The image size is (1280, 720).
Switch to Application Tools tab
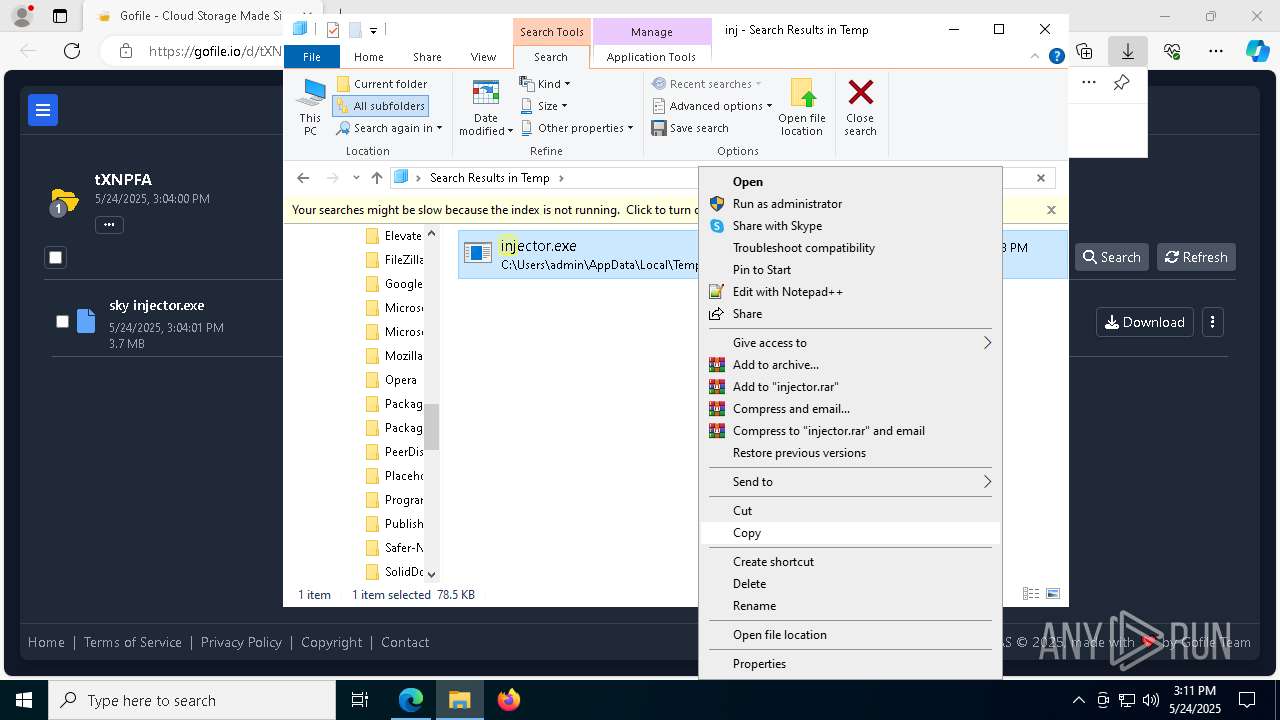tap(651, 57)
